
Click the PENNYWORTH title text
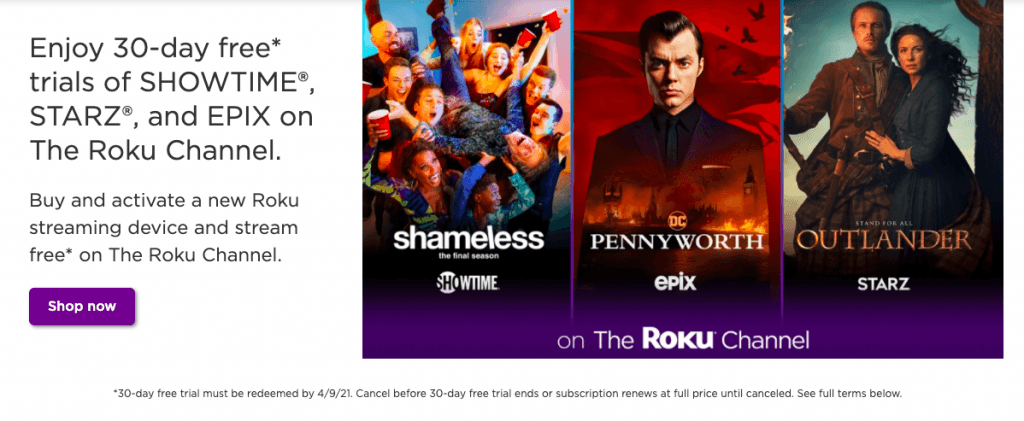pyautogui.click(x=677, y=242)
